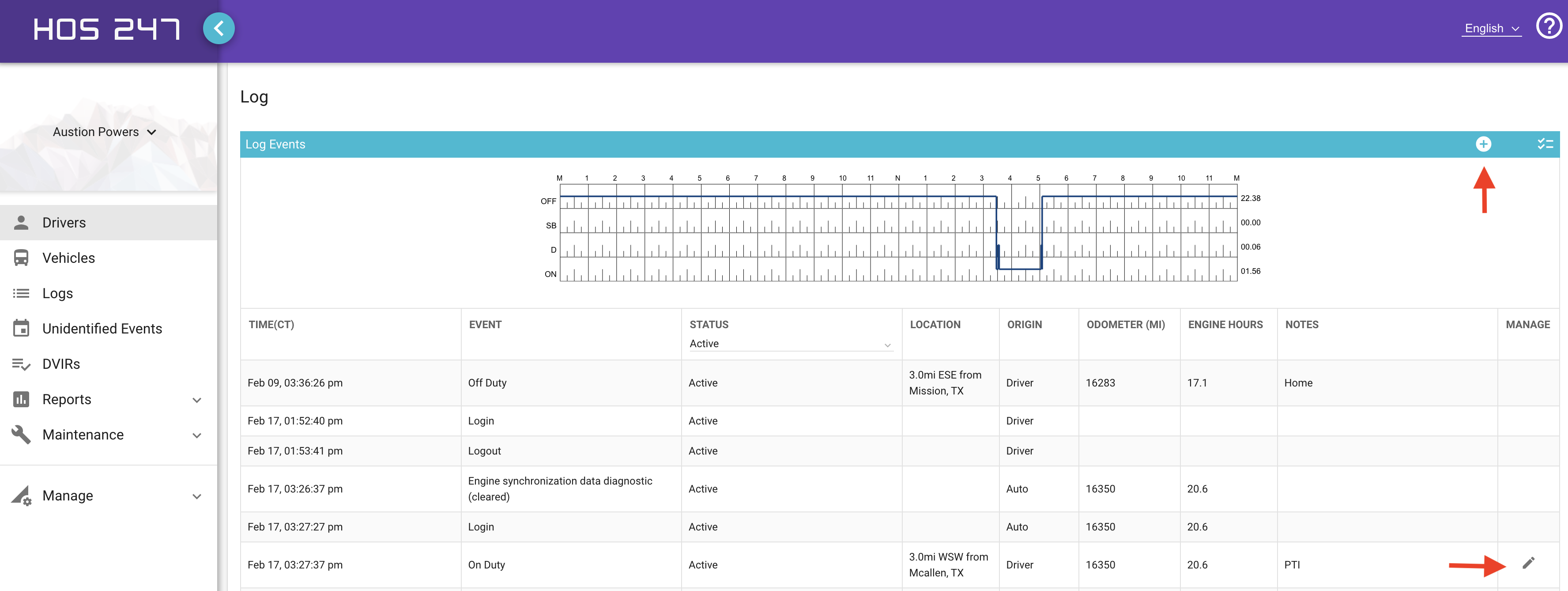Viewport: 1568px width, 591px height.
Task: Collapse sidebar with the back arrow button
Action: 219,28
